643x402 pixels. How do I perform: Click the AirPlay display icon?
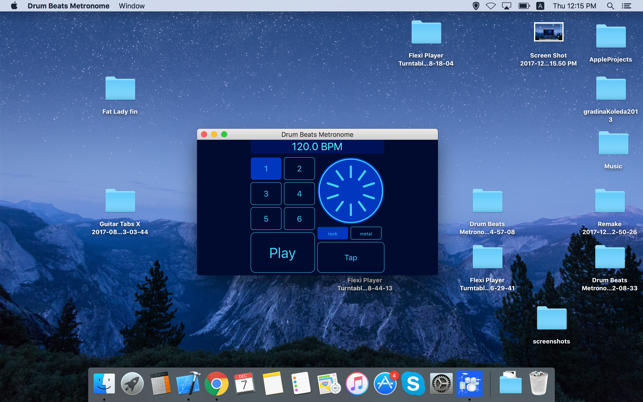(x=507, y=6)
